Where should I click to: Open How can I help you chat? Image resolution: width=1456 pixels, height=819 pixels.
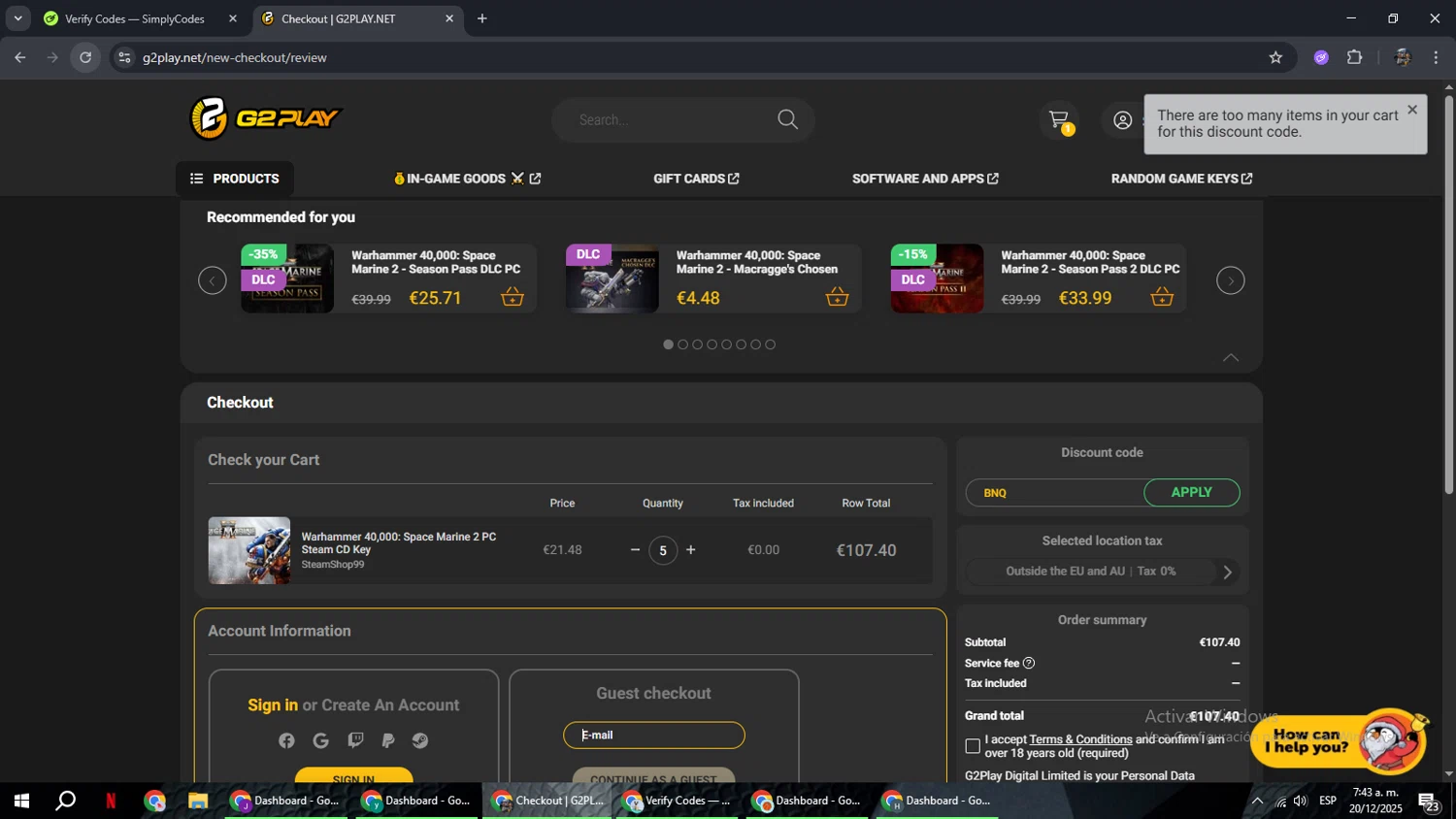[1340, 740]
